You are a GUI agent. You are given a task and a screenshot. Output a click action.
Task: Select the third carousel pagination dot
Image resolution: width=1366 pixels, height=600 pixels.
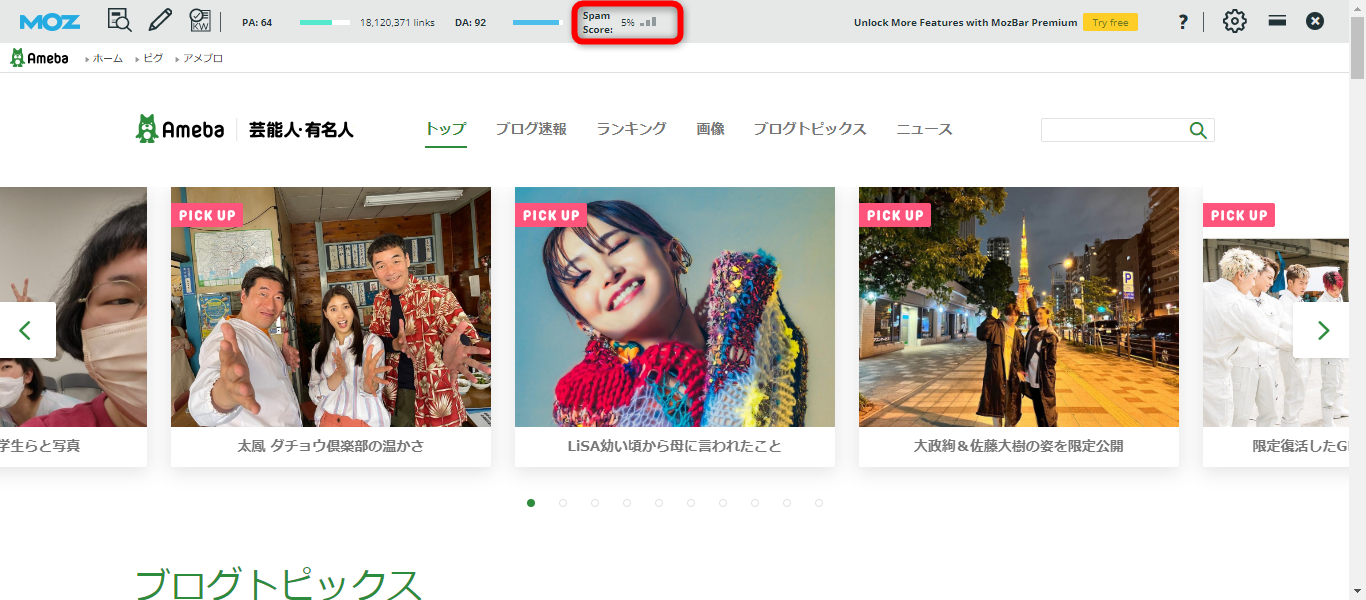point(595,503)
